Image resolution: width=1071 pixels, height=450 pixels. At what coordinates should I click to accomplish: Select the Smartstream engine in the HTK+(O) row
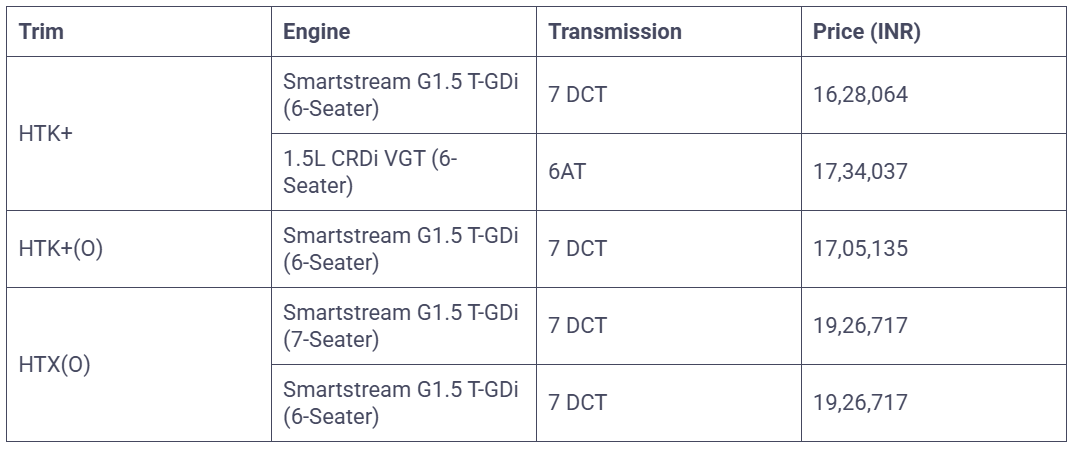click(x=400, y=249)
